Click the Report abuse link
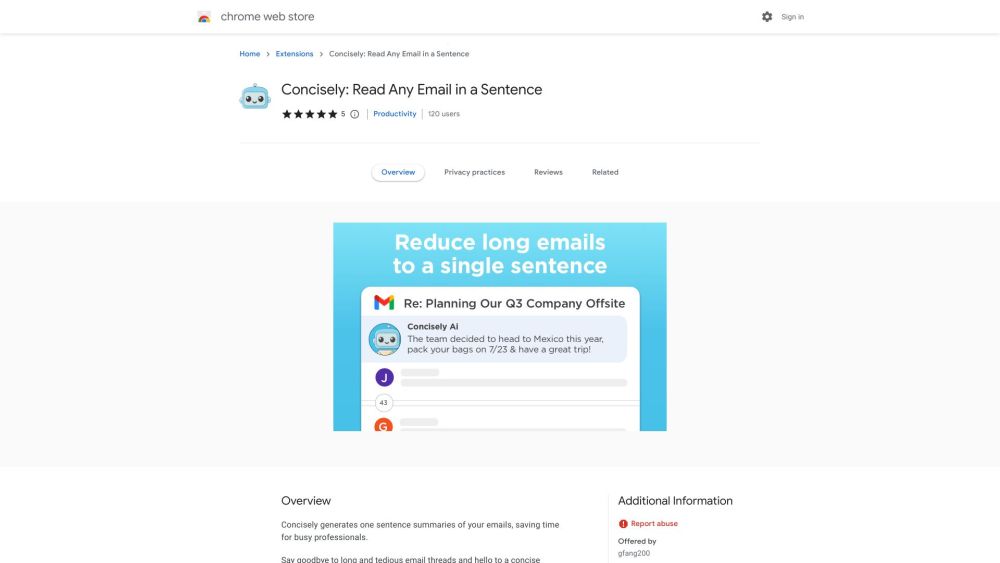Viewport: 1000px width, 563px height. [x=654, y=523]
